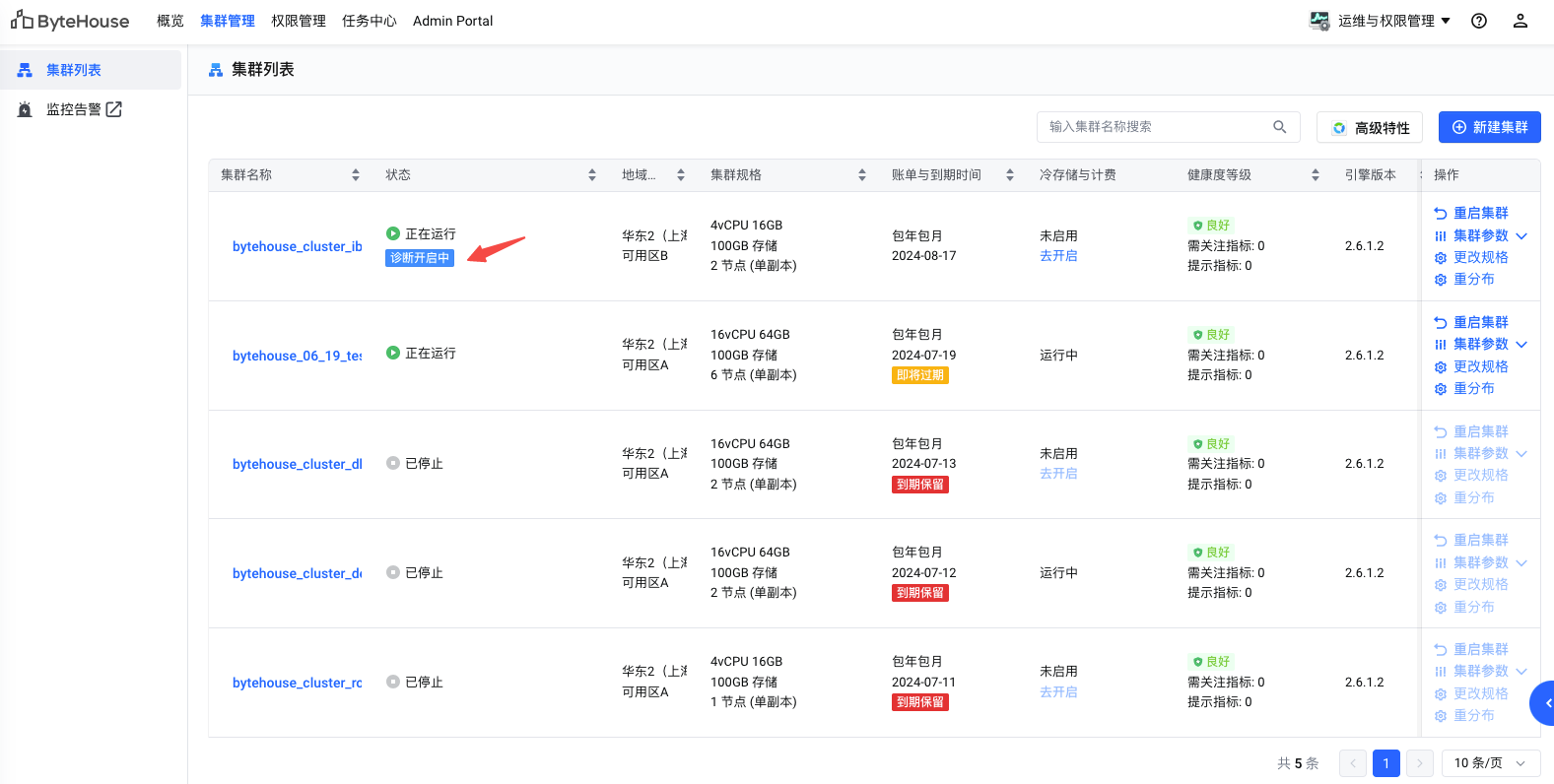Image resolution: width=1554 pixels, height=784 pixels.
Task: Click the 共 5 条 total count
Action: pyautogui.click(x=1298, y=763)
